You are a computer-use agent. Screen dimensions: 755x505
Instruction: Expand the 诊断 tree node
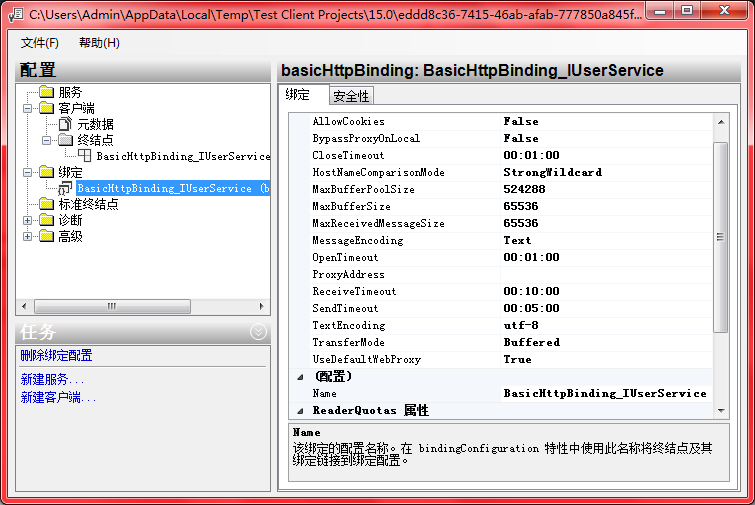[28, 220]
